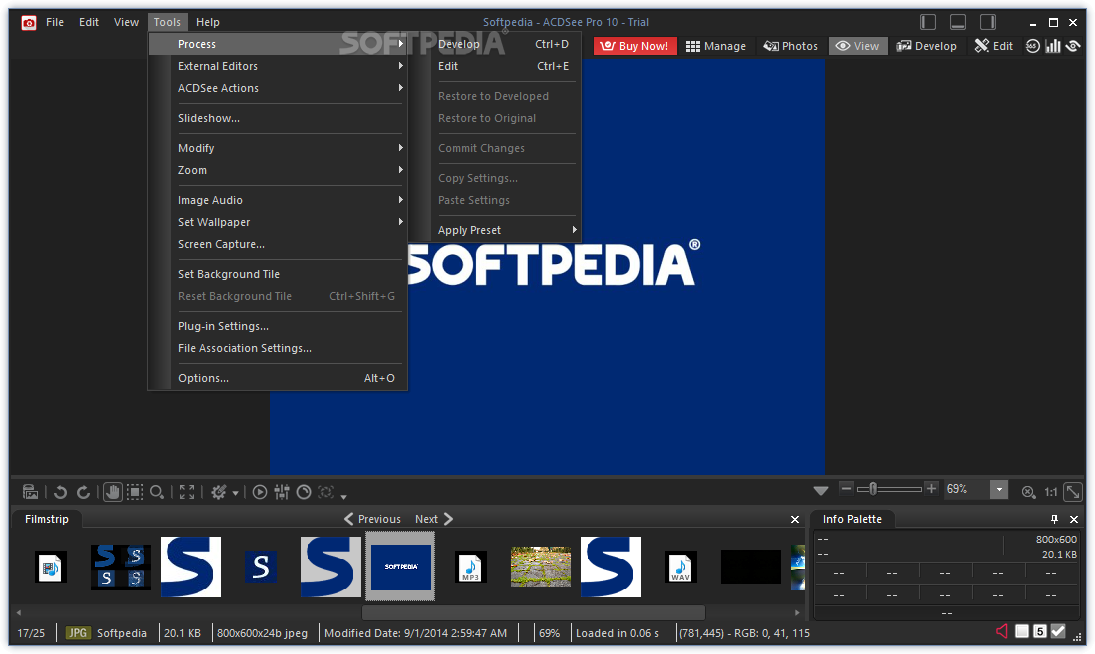The height and width of the screenshot is (654, 1095).
Task: Open the 69% zoom dropdown arrow
Action: (x=999, y=489)
